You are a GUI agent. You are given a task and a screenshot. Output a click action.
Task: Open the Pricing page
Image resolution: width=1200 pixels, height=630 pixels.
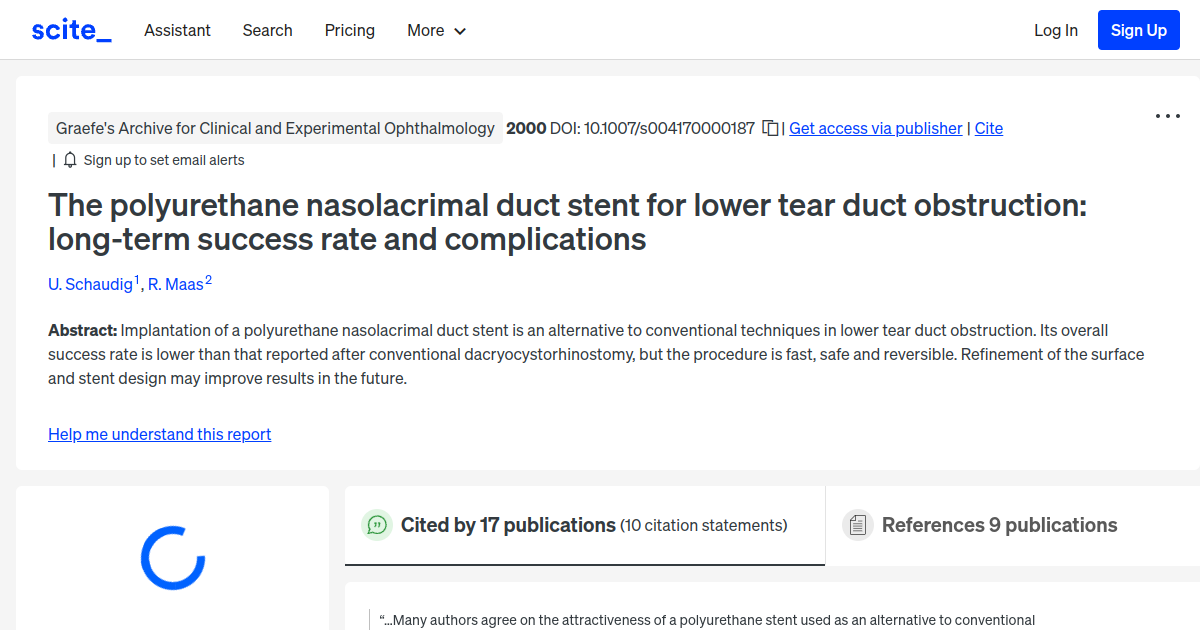click(349, 31)
